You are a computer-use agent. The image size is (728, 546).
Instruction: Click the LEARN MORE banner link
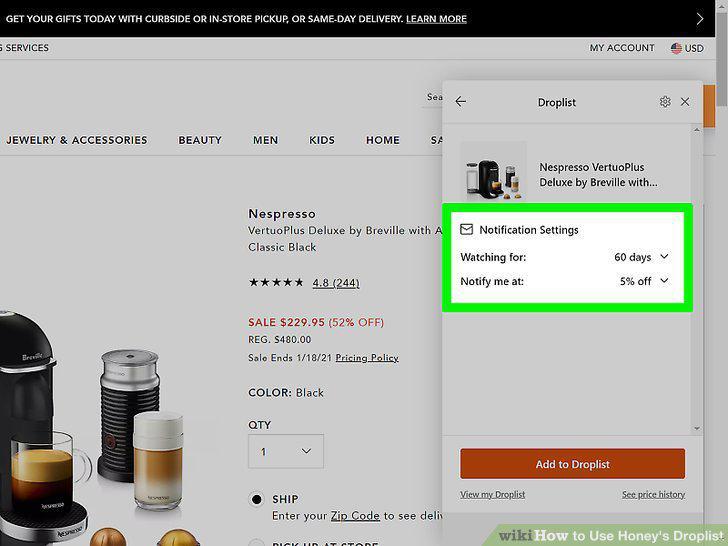(x=436, y=19)
